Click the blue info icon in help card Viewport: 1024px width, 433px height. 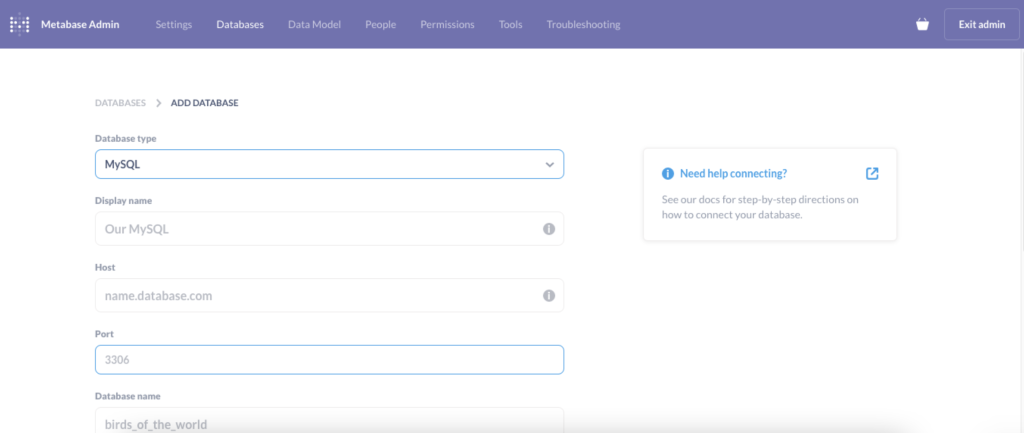[x=667, y=174]
